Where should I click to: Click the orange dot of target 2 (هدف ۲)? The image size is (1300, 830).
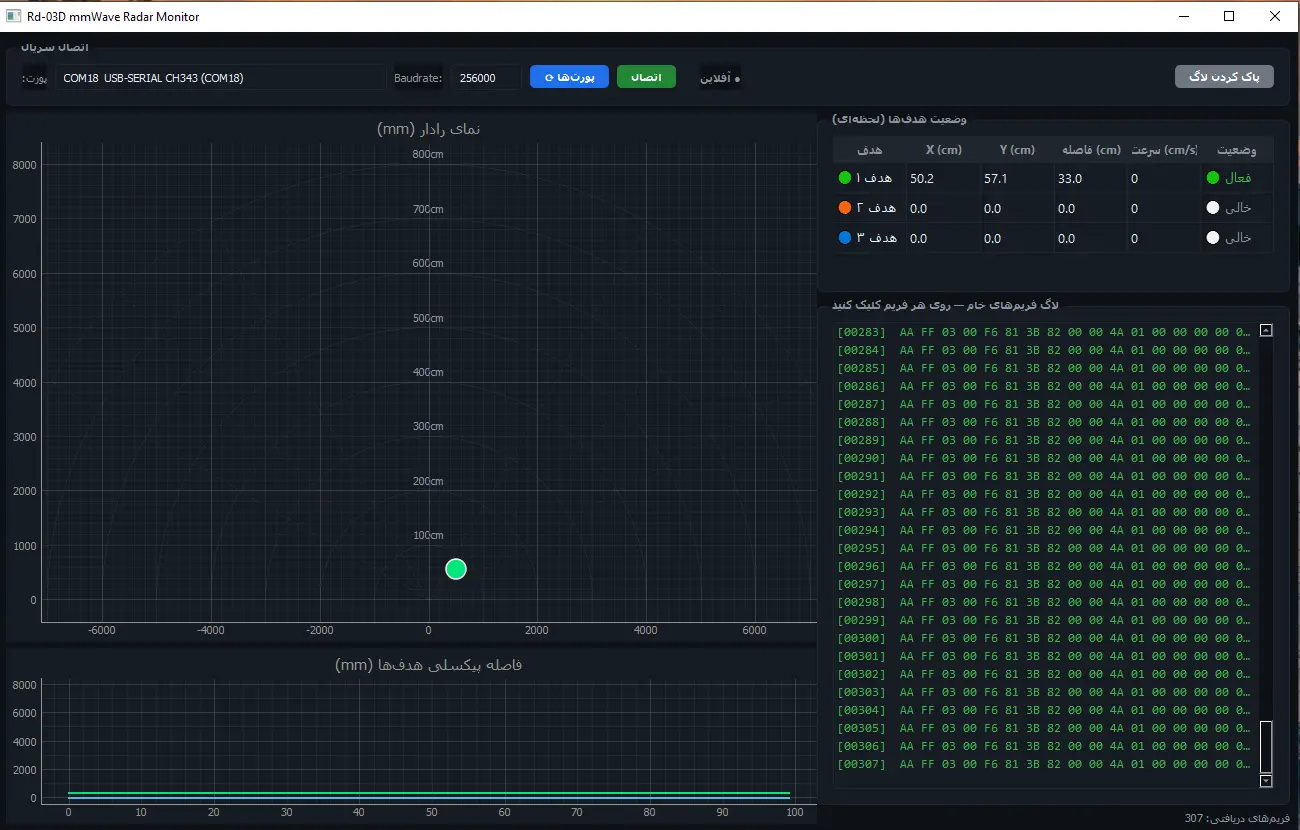tap(845, 208)
